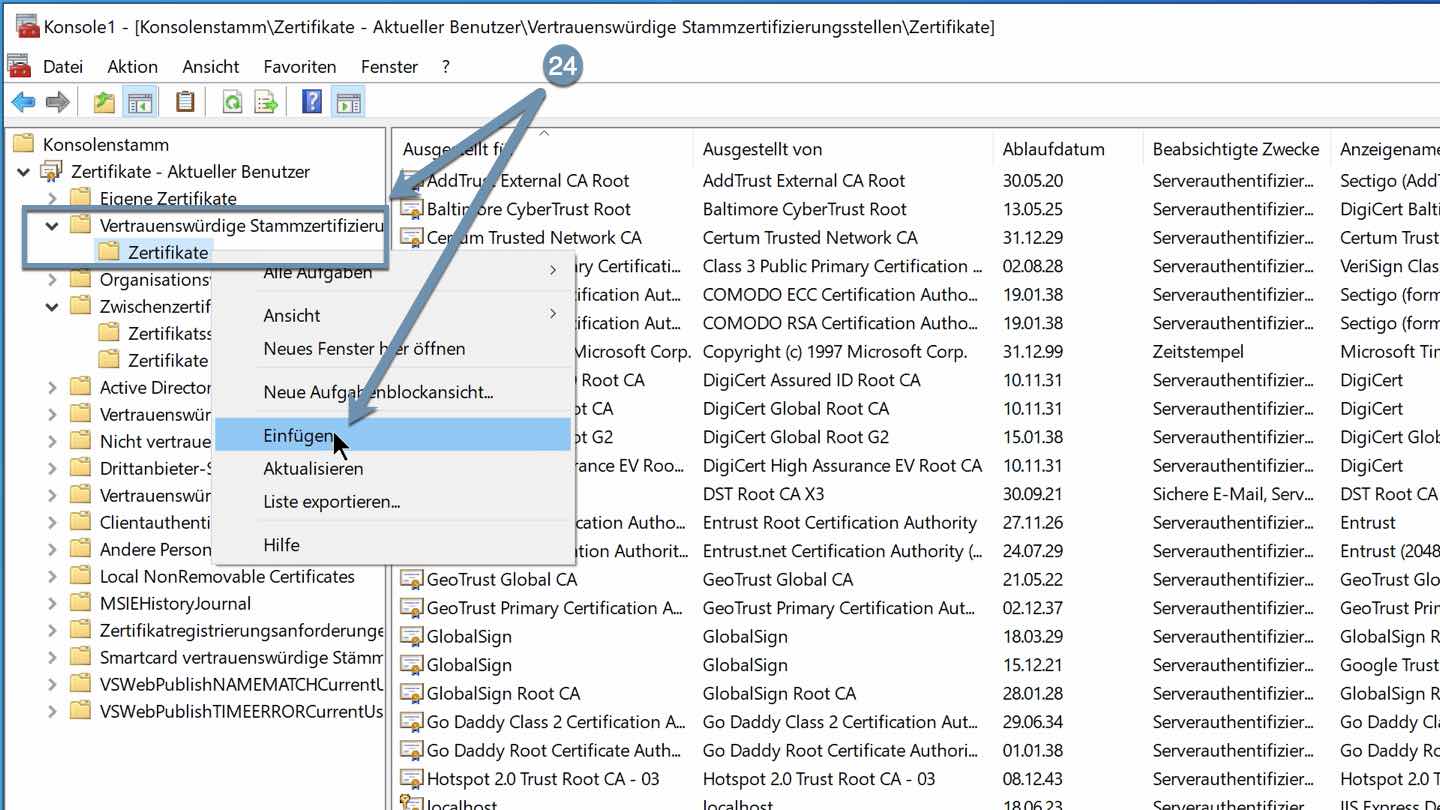The width and height of the screenshot is (1440, 810).
Task: Toggle the Action pane show/hide toolbar icon
Action: tap(348, 102)
